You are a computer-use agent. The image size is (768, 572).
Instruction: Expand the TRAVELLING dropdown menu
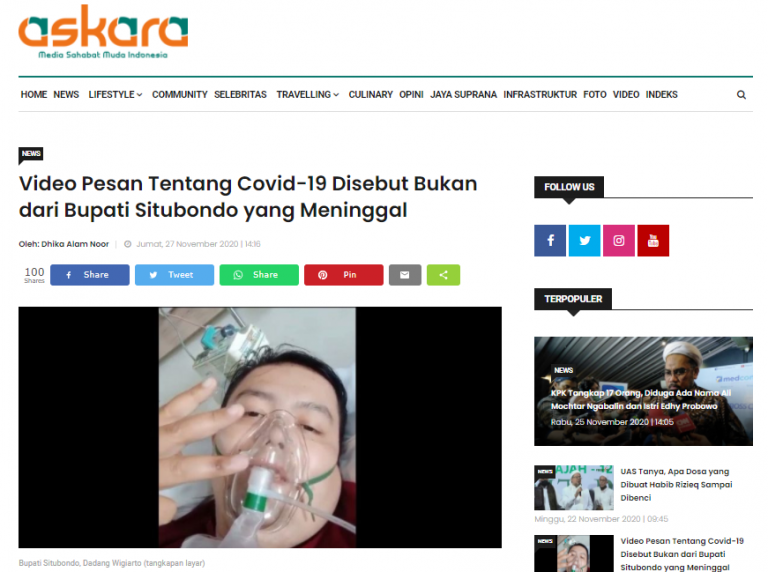pos(308,95)
